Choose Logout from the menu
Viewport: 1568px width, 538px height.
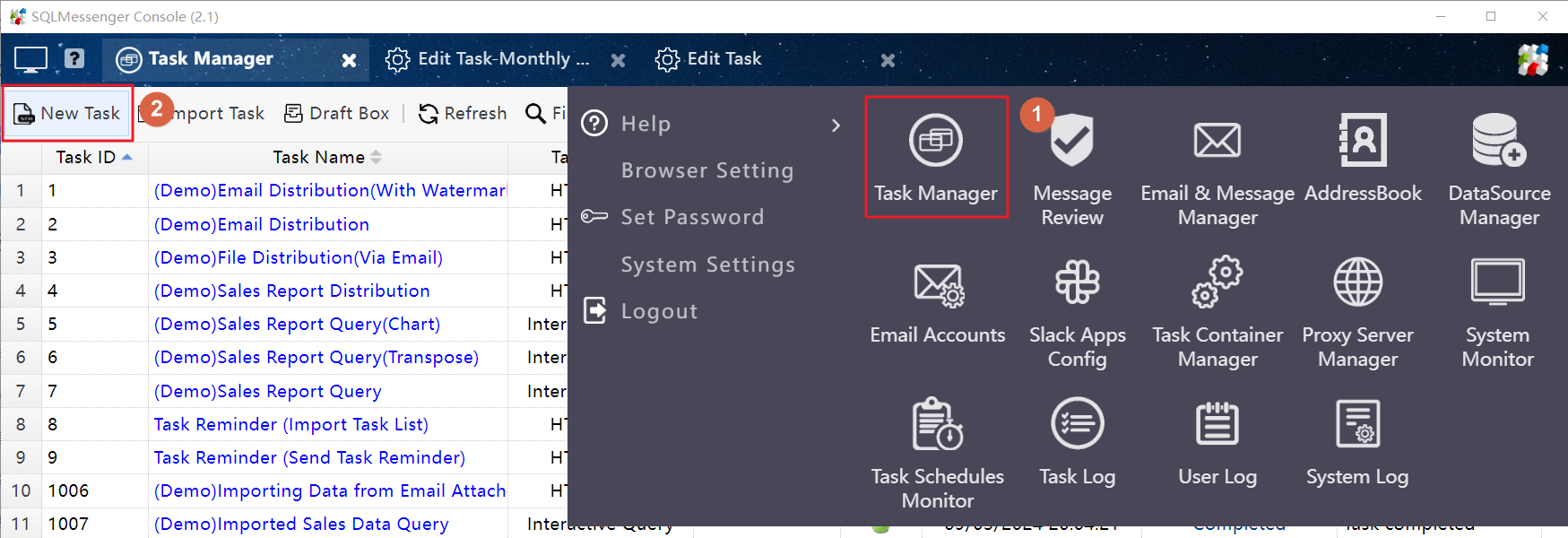pos(659,311)
